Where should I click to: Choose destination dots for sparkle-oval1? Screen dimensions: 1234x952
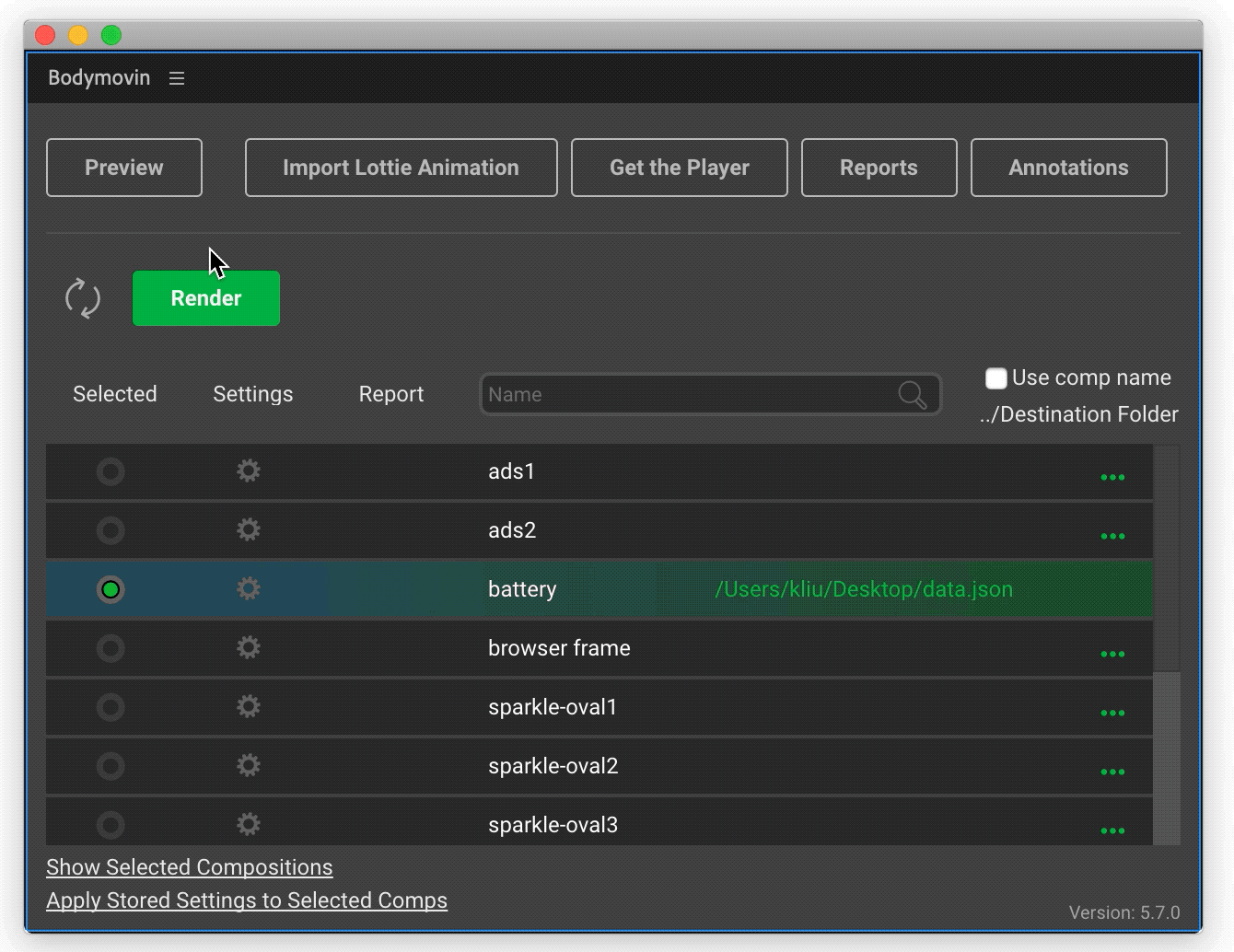(1112, 713)
